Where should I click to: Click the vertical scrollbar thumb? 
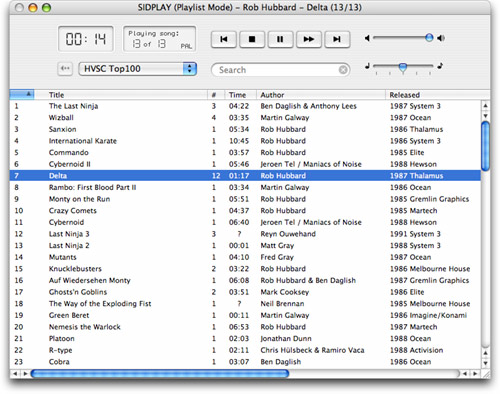pyautogui.click(x=486, y=147)
